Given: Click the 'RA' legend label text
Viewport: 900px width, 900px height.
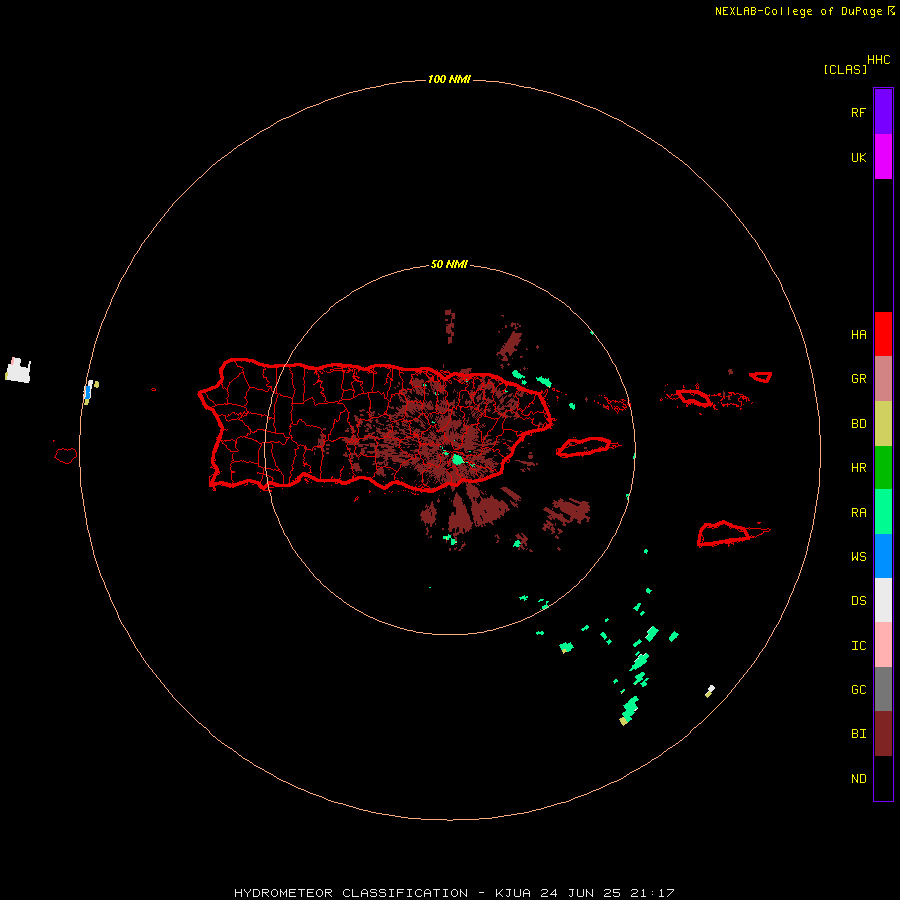Looking at the screenshot, I should point(859,513).
